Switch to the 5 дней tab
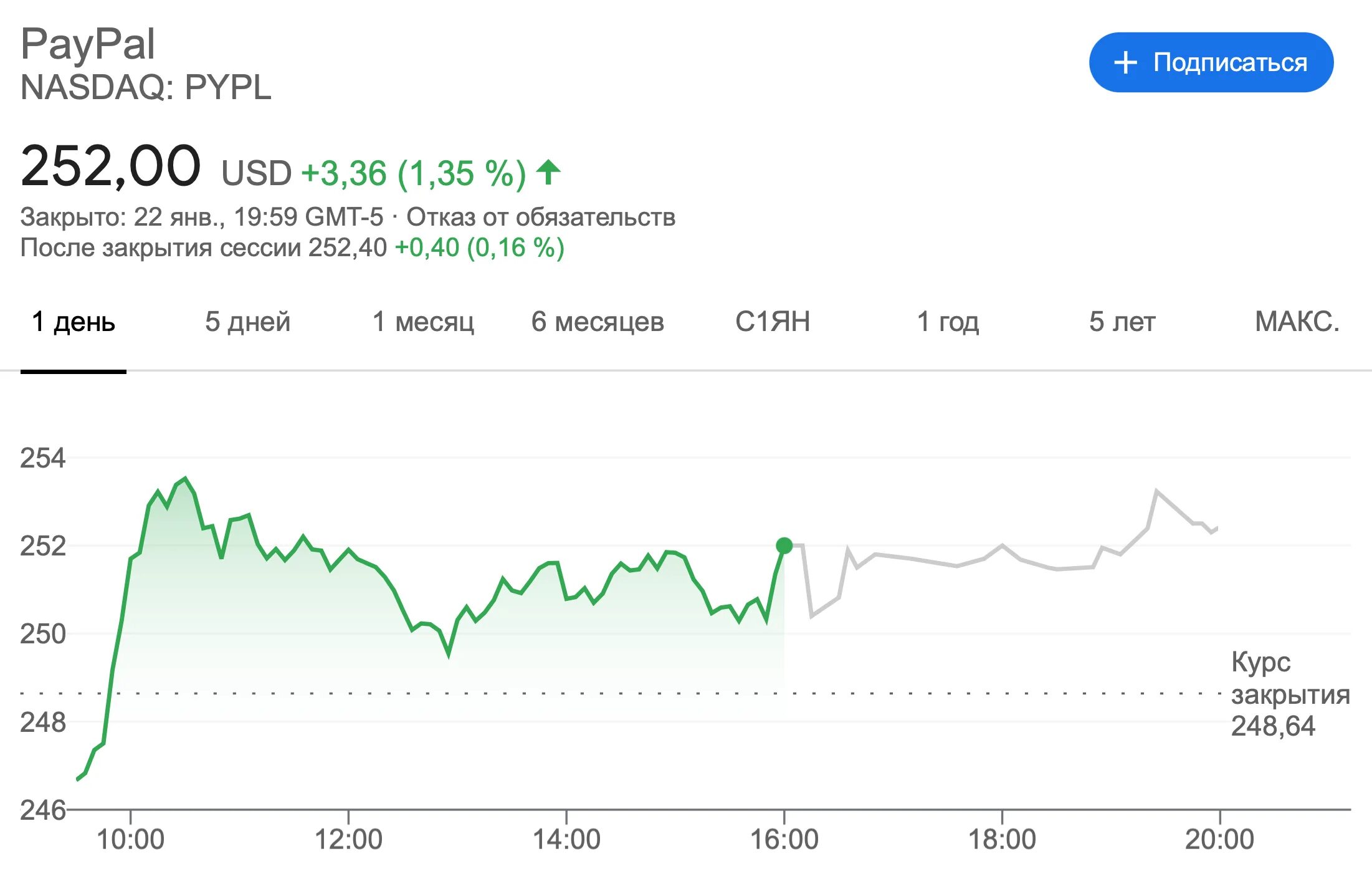This screenshot has width=1372, height=874. click(247, 322)
